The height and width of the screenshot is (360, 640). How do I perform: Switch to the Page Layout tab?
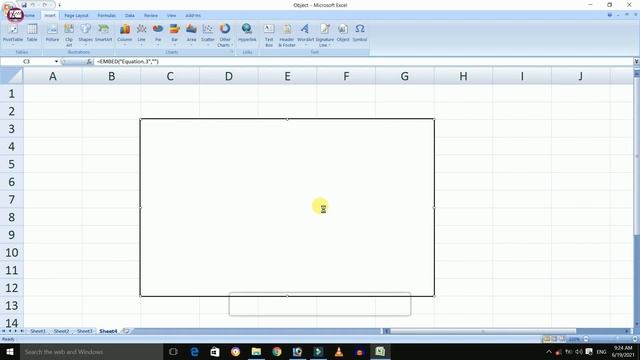[76, 16]
